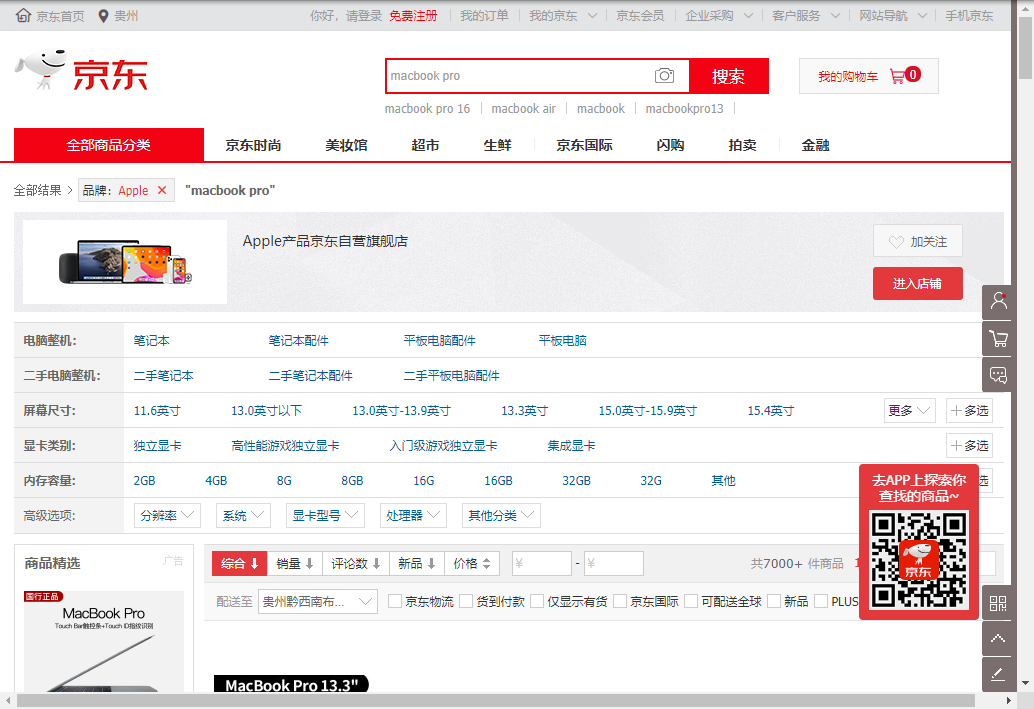Image resolution: width=1034 pixels, height=709 pixels.
Task: Open the Apple store product thumbnail
Action: coord(125,262)
